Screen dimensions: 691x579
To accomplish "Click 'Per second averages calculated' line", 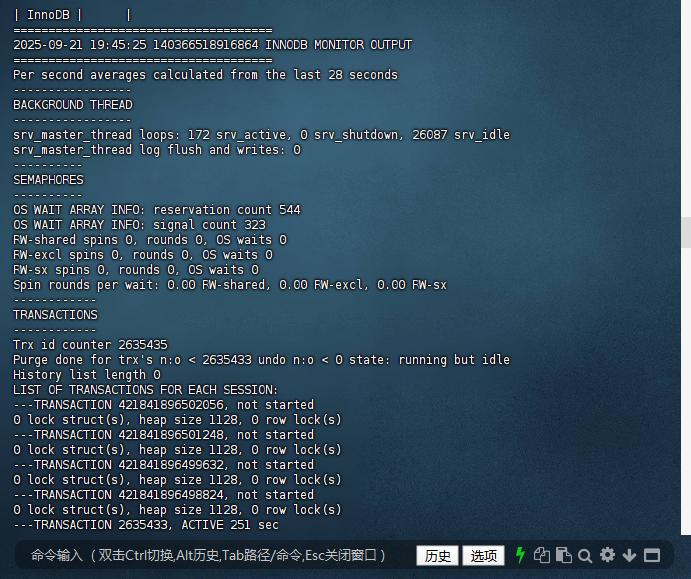I will tap(205, 75).
